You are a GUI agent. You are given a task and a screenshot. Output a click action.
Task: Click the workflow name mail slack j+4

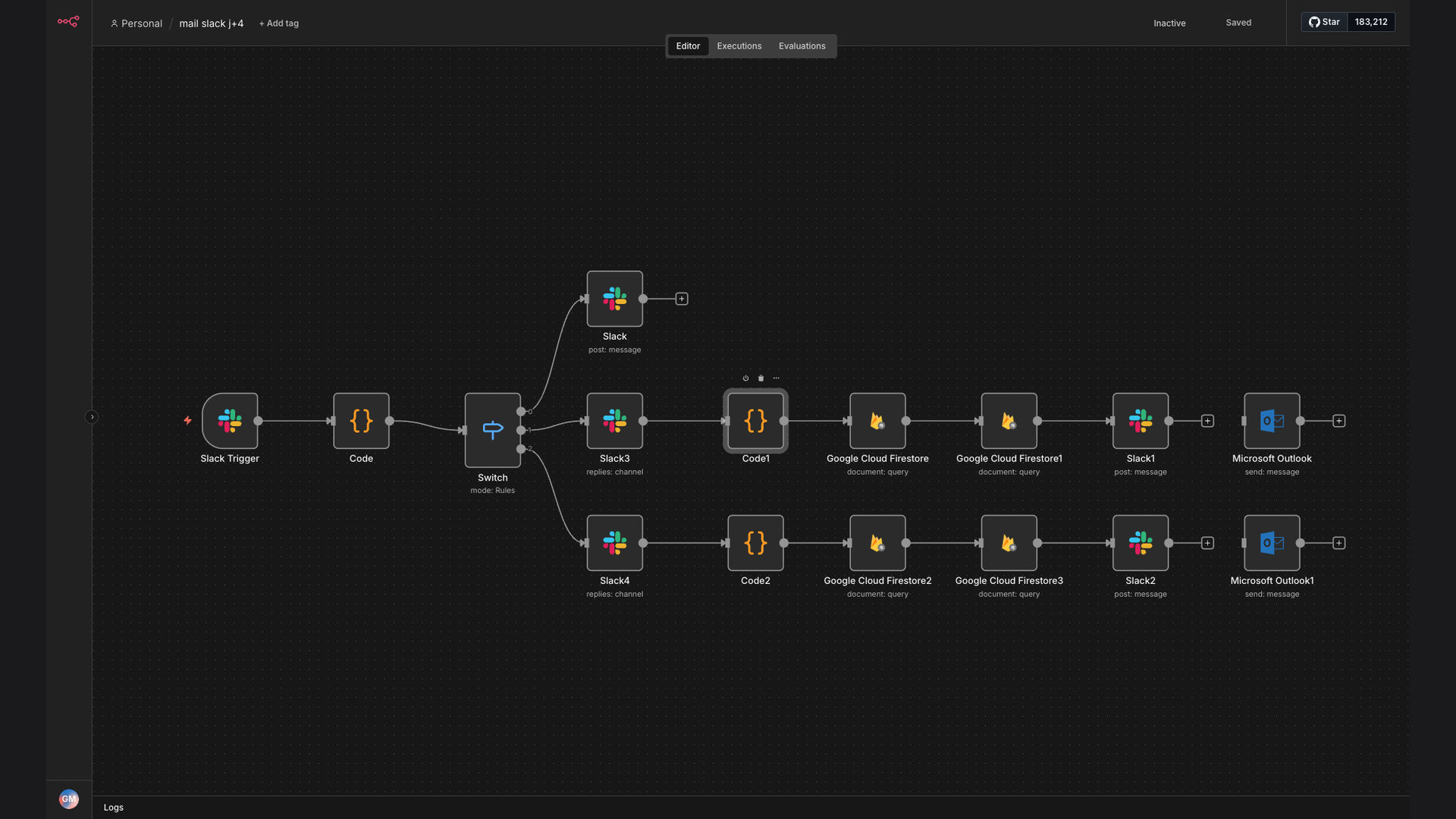[x=211, y=24]
